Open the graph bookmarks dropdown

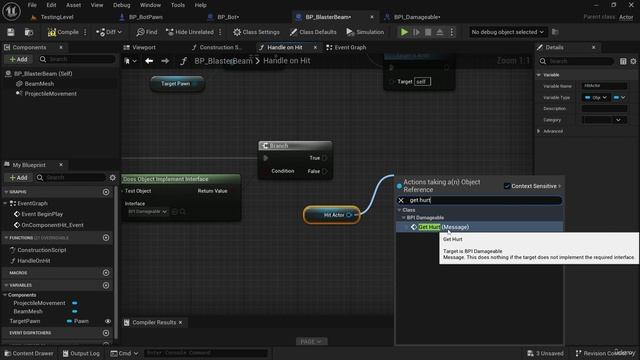130,61
